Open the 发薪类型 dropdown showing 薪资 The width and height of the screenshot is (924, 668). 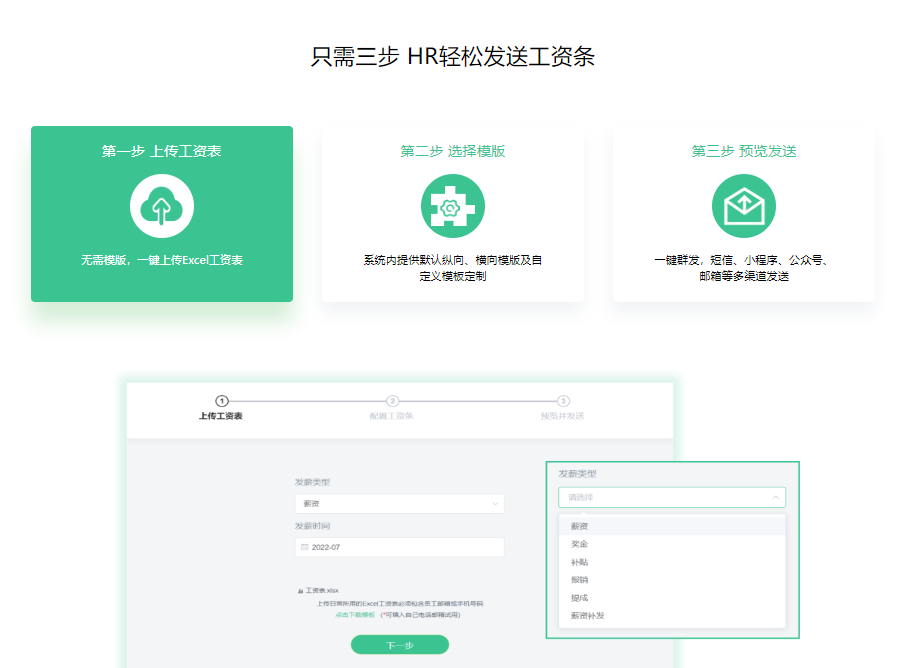click(400, 501)
